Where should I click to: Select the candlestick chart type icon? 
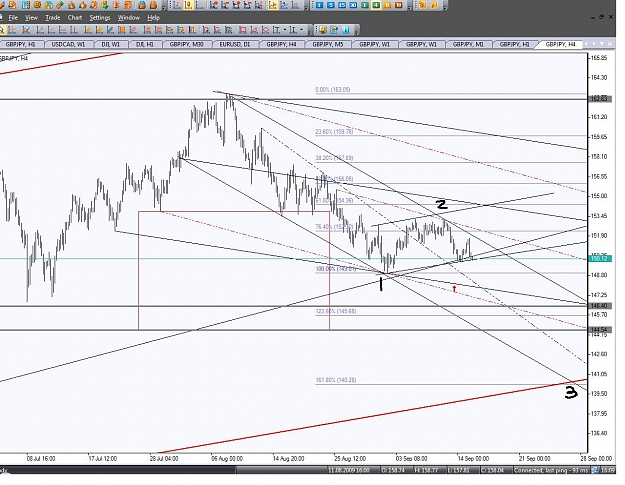[188, 5]
